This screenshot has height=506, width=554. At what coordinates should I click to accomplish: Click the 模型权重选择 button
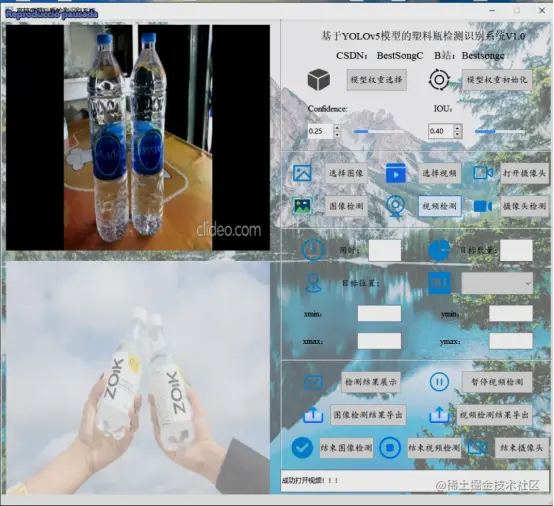376,80
